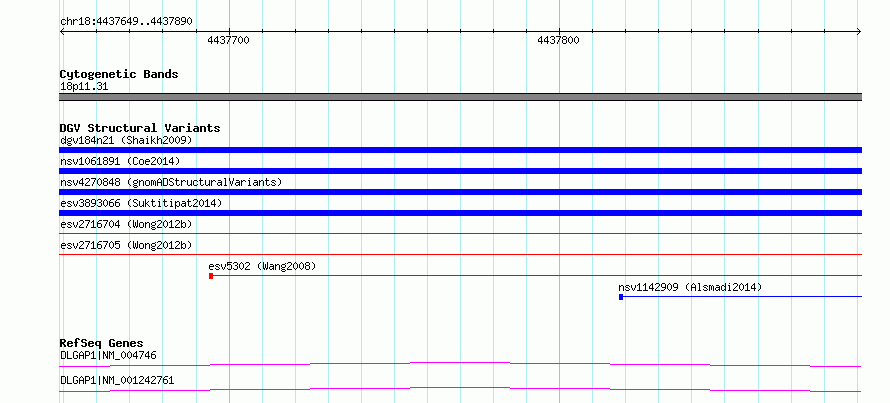Click esv5302 (Wang2008) label
This screenshot has width=890, height=403.
[x=262, y=266]
